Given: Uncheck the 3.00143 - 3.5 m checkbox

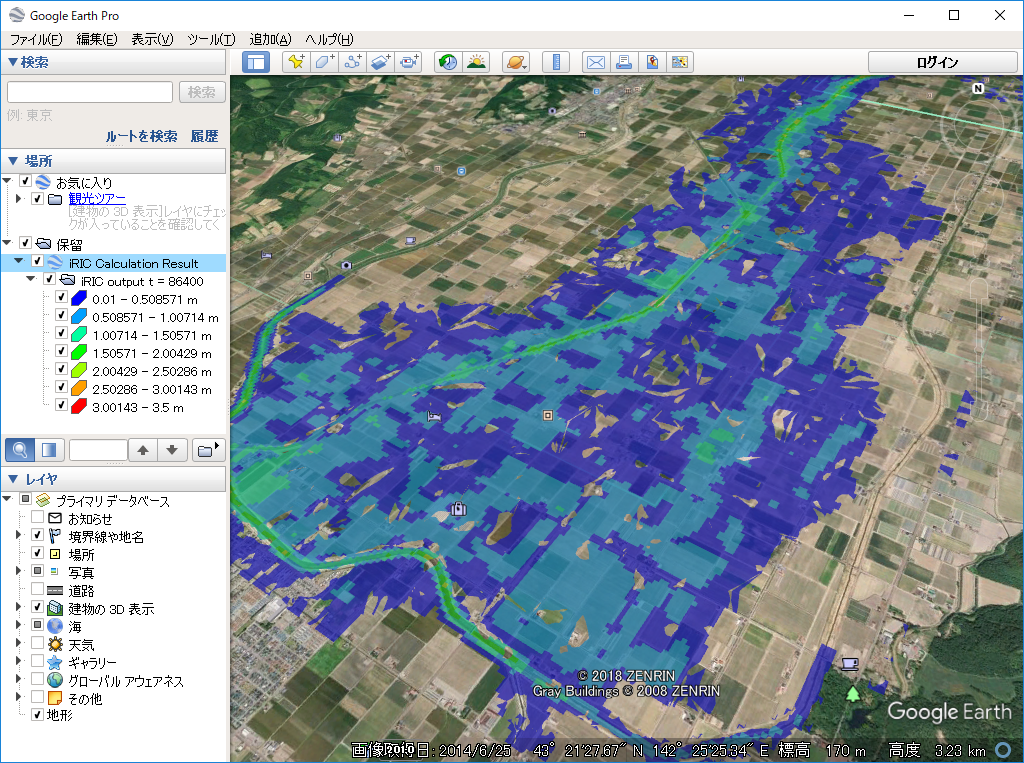Looking at the screenshot, I should point(61,407).
